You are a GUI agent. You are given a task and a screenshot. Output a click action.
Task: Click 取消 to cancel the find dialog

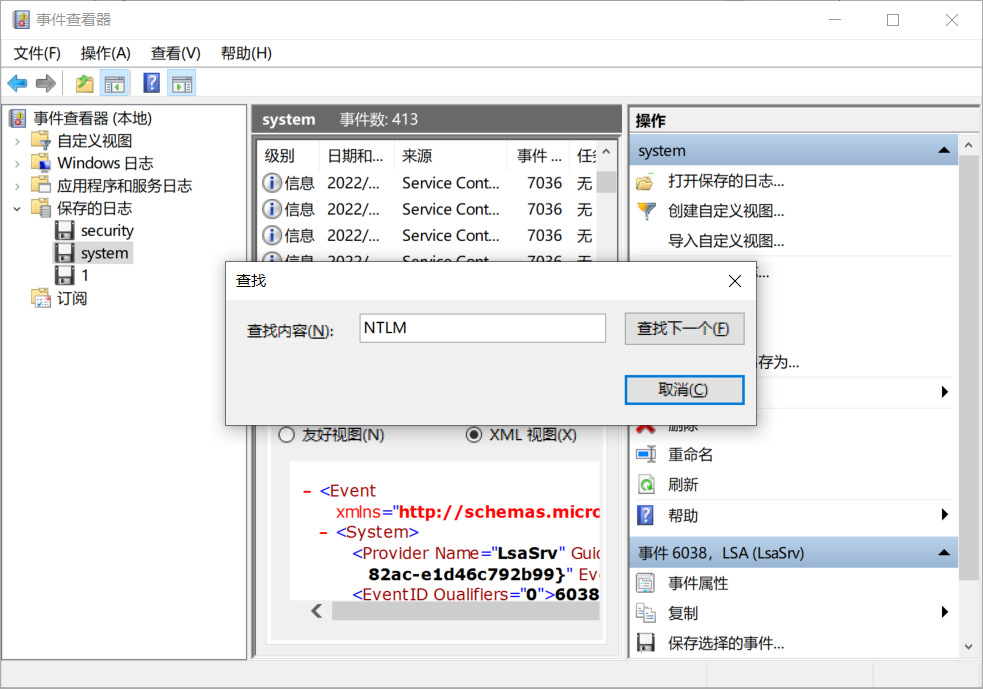(x=684, y=390)
